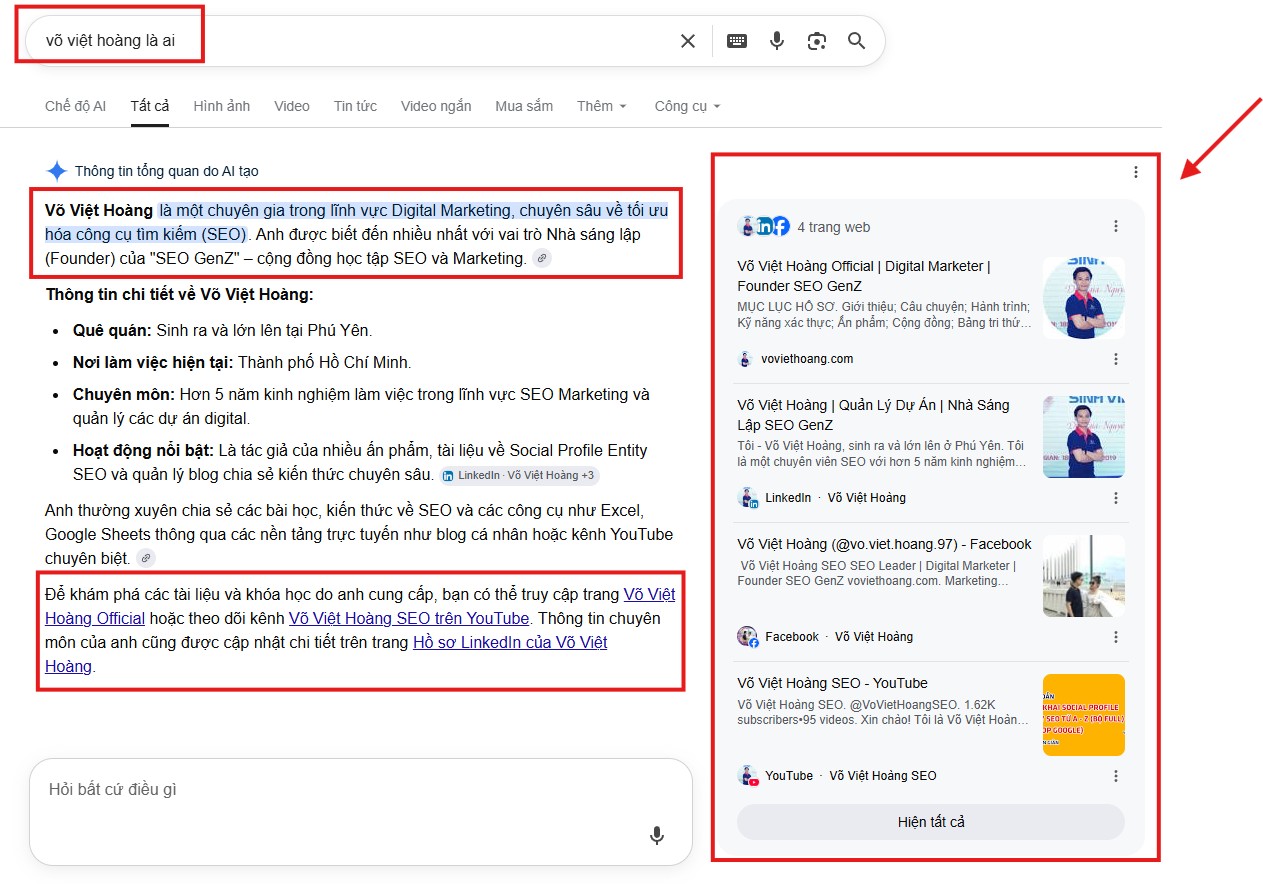Screen dimensions: 1263x884
Task: Start voice search with microphone icon in search bar
Action: (777, 41)
